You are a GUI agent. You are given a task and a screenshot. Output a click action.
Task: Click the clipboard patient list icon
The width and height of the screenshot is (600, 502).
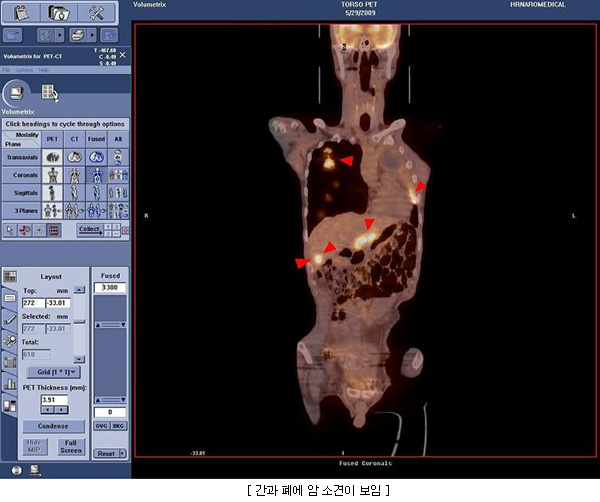(x=22, y=13)
